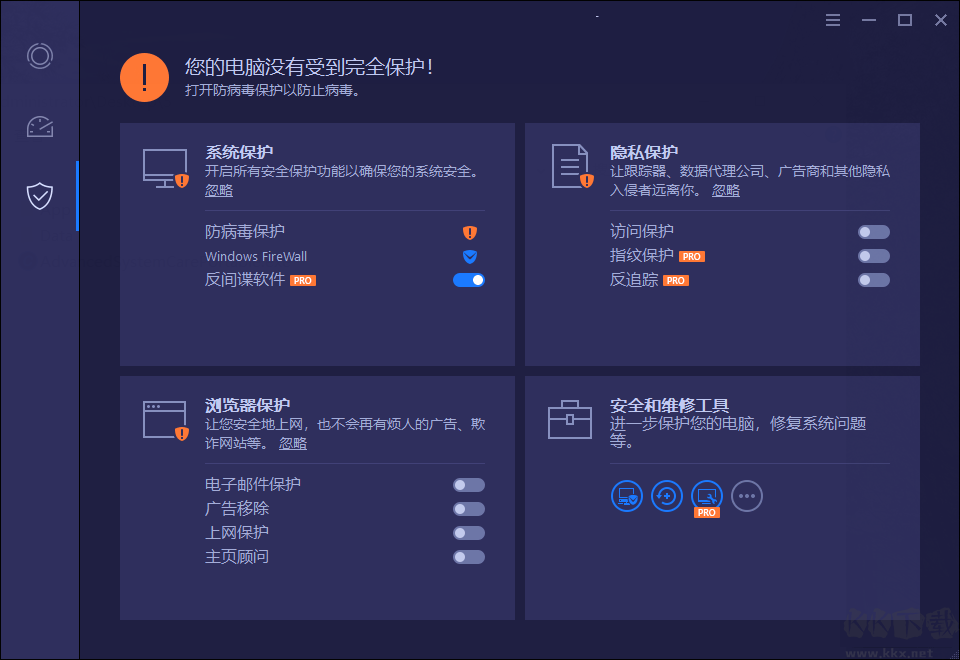The width and height of the screenshot is (960, 660).
Task: Click 忽略 link under 系统保护
Action: 219,190
